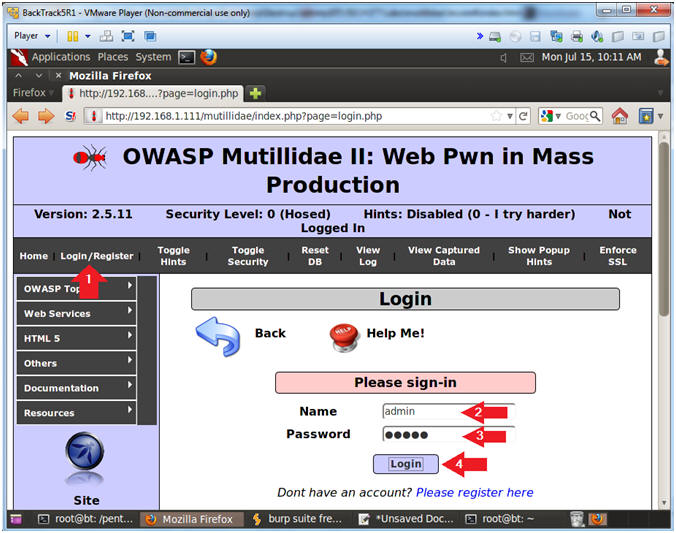Launch Firefox from the top panel

(208, 57)
